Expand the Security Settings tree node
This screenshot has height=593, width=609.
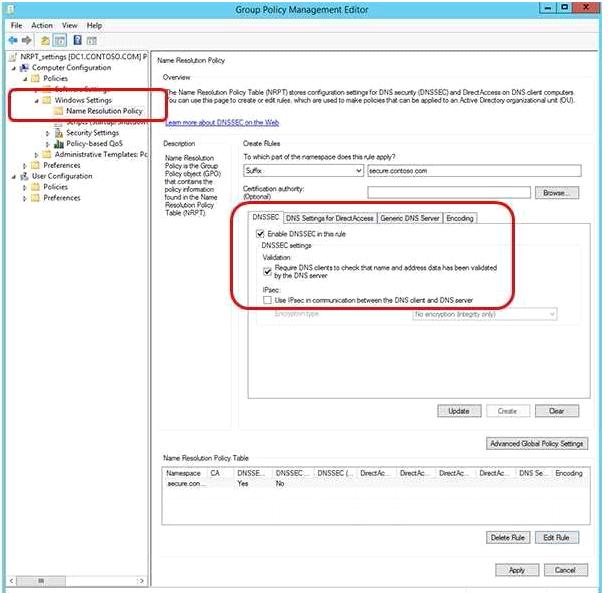tap(48, 133)
